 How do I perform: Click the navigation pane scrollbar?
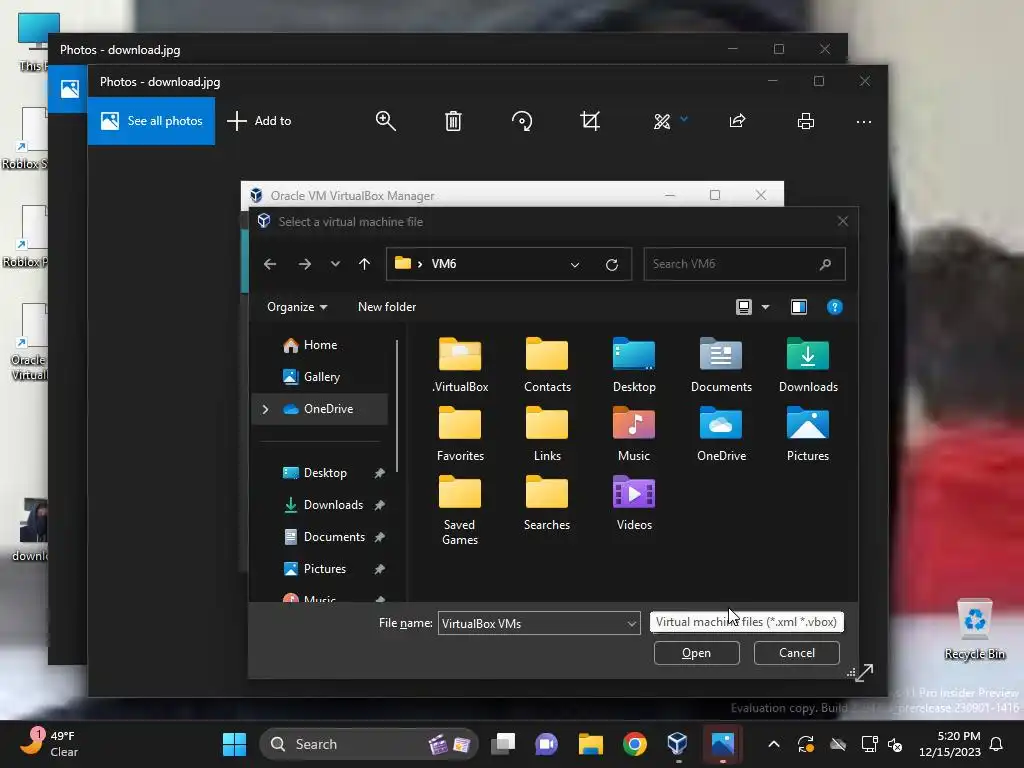pos(397,405)
